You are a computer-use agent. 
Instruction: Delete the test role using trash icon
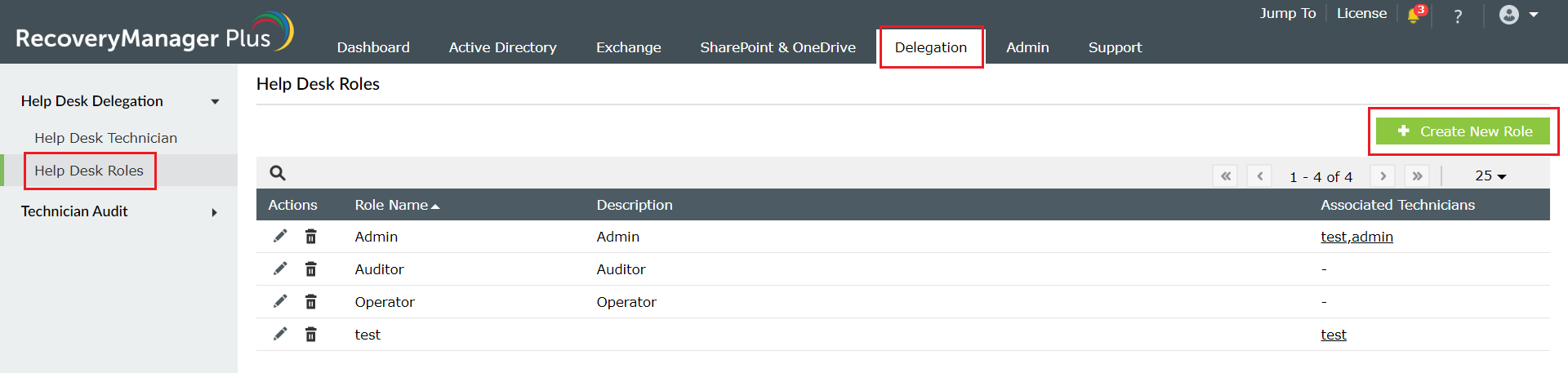click(x=311, y=335)
